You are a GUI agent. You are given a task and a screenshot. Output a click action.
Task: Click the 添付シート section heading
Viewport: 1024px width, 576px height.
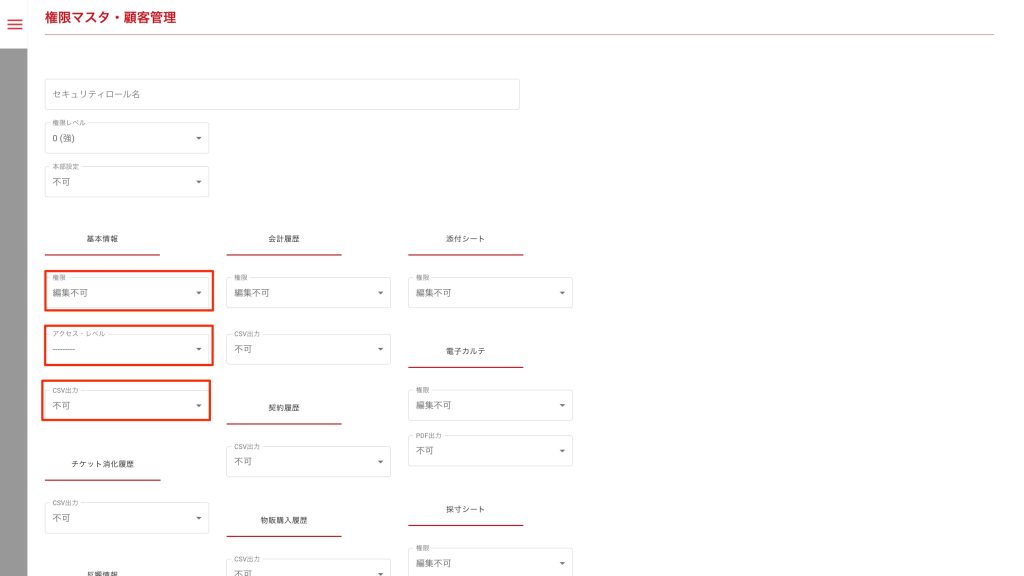[465, 240]
